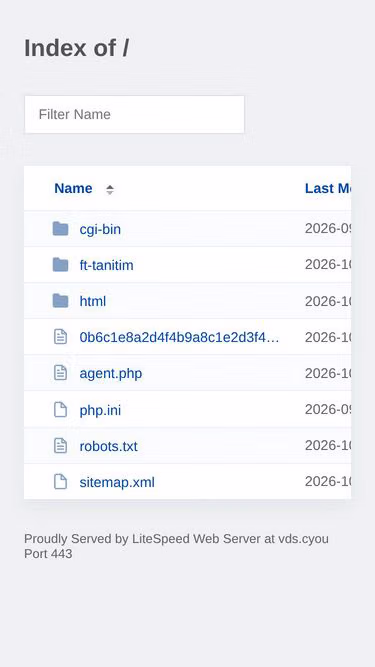Click the php.ini row's modified date

328,409
